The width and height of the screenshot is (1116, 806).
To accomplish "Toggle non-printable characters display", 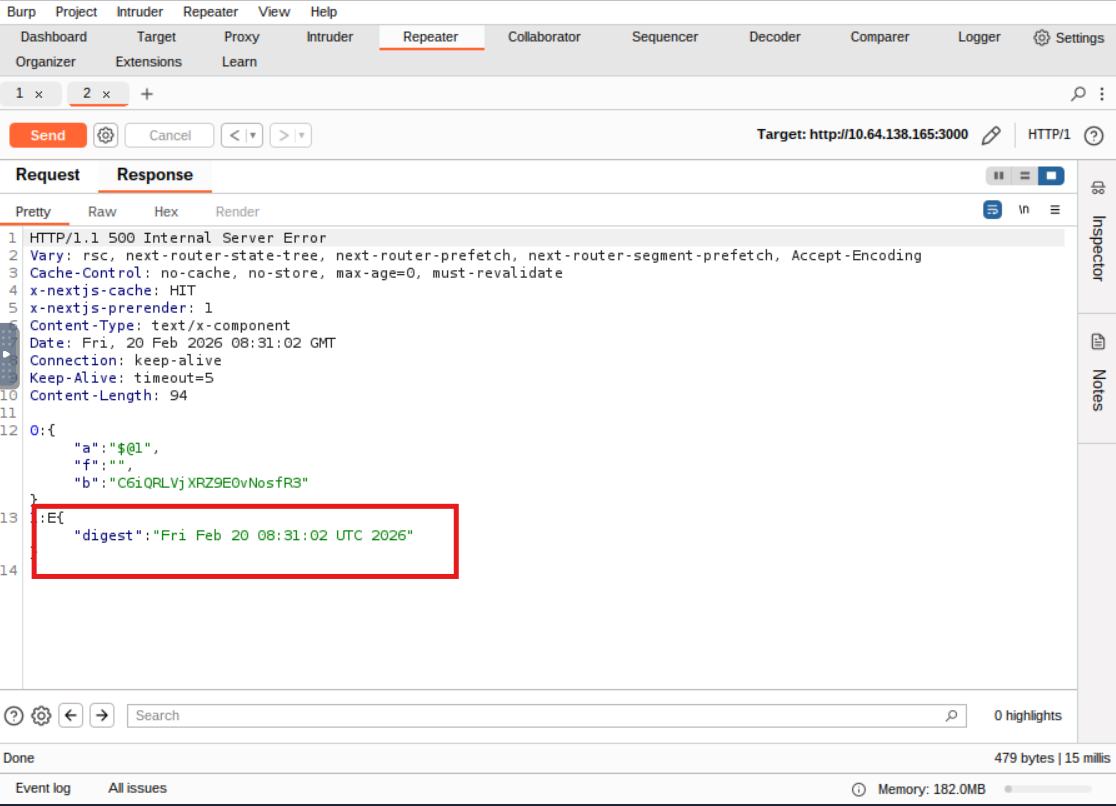I will [x=1024, y=210].
